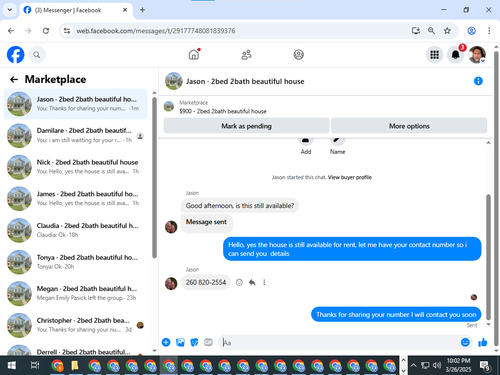Choose a GIF icon in composer
Image resolution: width=500 pixels, height=375 pixels.
pos(208,342)
